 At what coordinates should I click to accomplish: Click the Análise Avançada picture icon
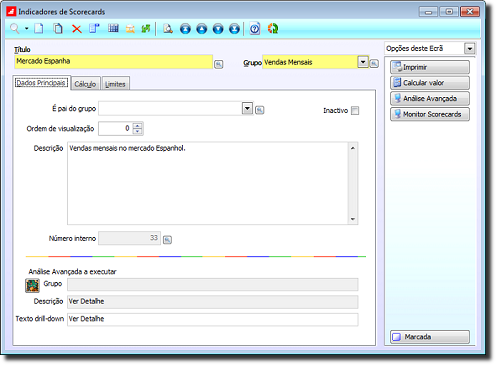coord(32,286)
